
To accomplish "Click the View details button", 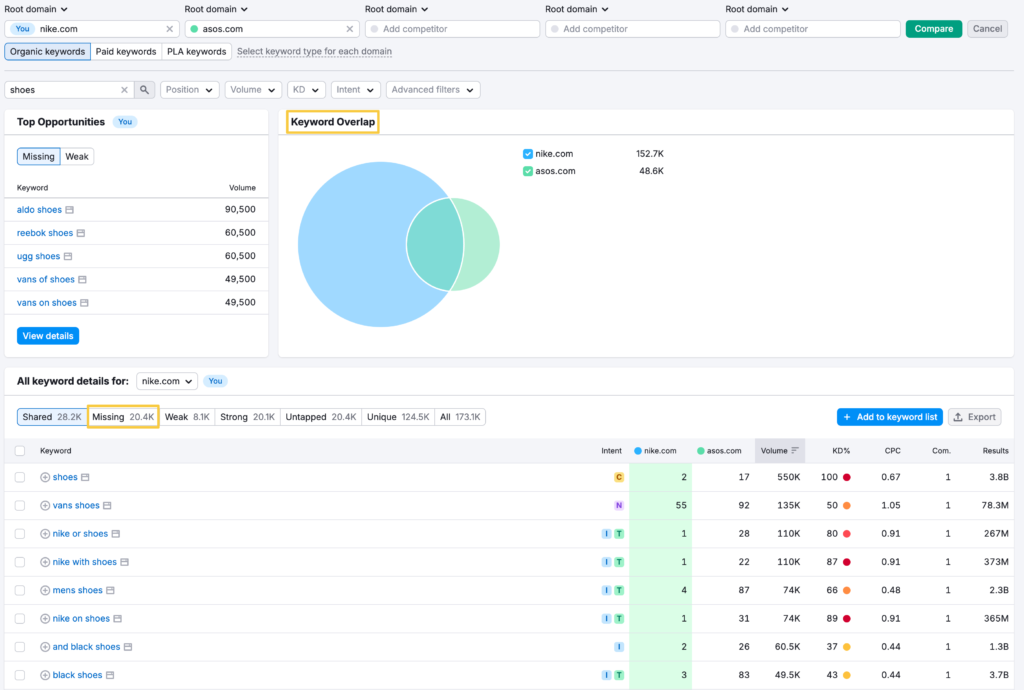I will point(48,336).
